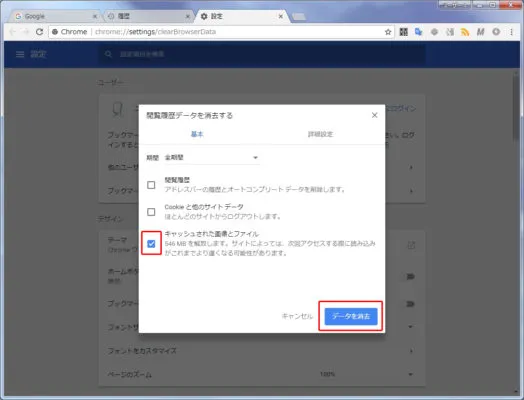Image resolution: width=524 pixels, height=400 pixels.
Task: Uncheck the キャッシュされた画像とファイル checkbox
Action: point(151,244)
